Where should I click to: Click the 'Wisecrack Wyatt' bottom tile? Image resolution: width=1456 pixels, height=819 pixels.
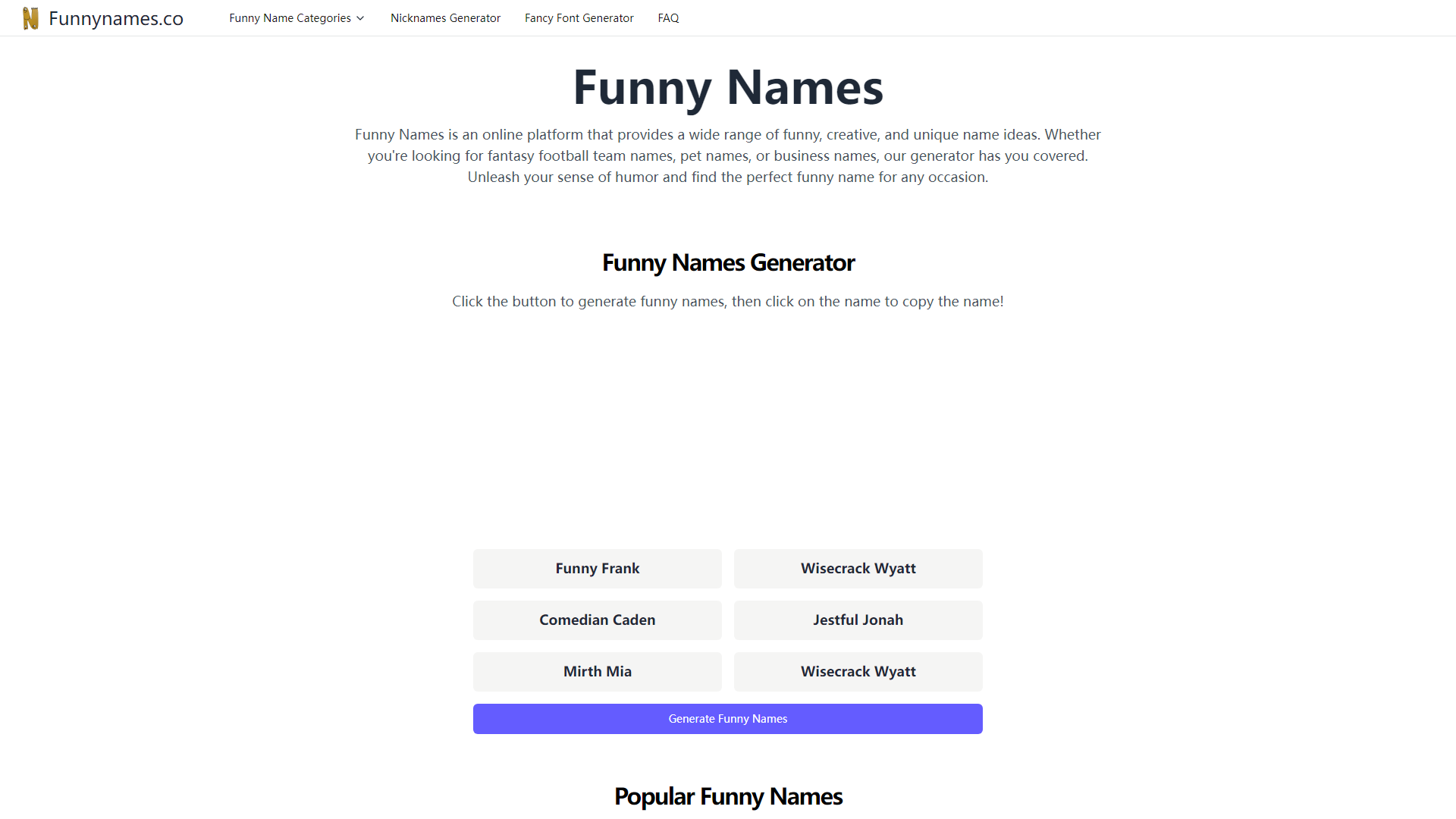tap(858, 671)
